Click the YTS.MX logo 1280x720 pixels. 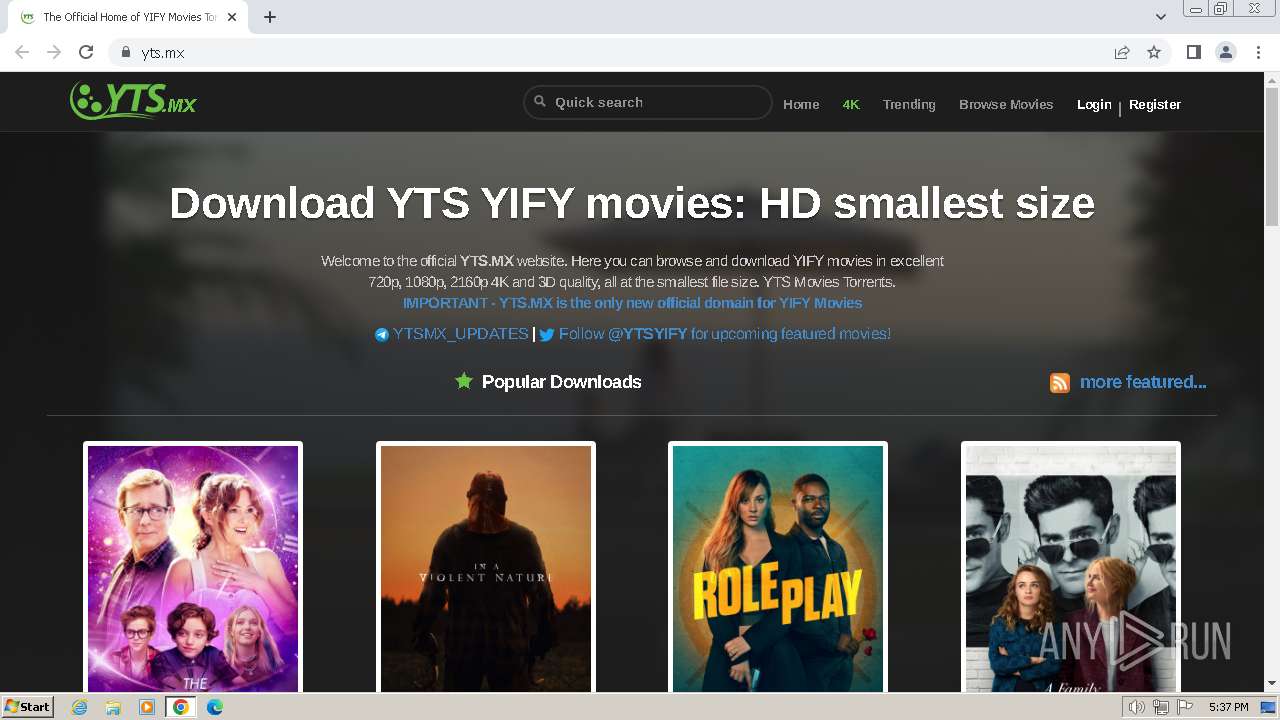pyautogui.click(x=133, y=101)
